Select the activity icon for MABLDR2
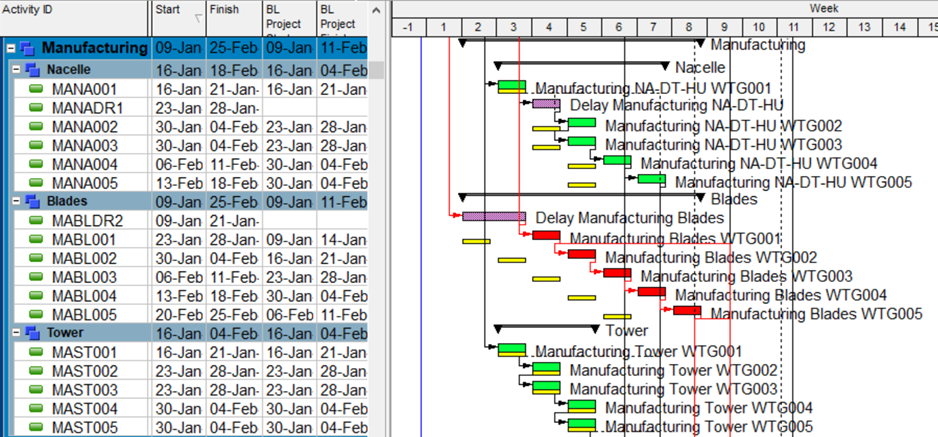 pyautogui.click(x=37, y=221)
